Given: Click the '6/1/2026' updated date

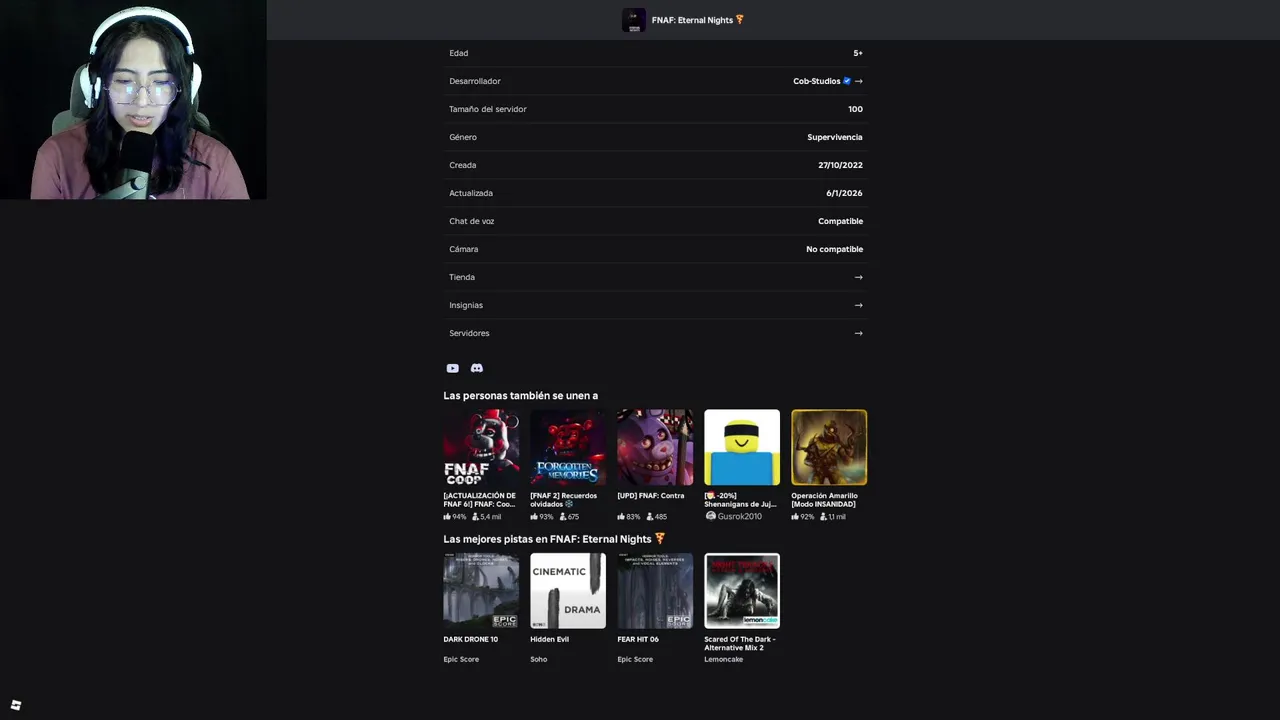Looking at the screenshot, I should tap(844, 193).
